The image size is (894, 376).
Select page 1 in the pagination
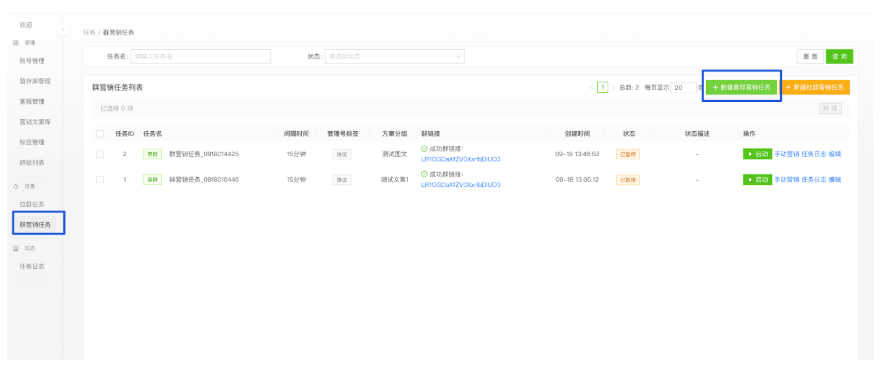click(603, 88)
